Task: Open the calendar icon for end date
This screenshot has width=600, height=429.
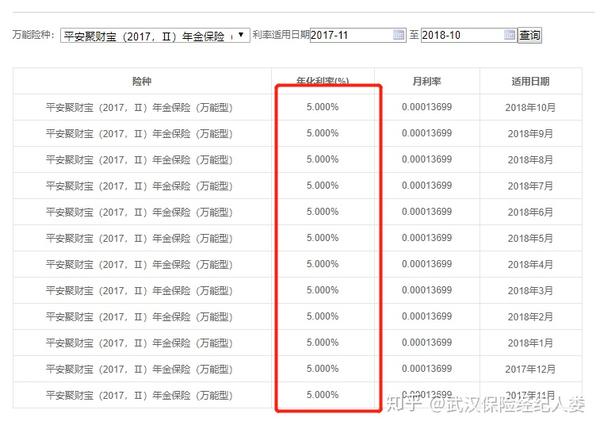Action: pyautogui.click(x=510, y=35)
